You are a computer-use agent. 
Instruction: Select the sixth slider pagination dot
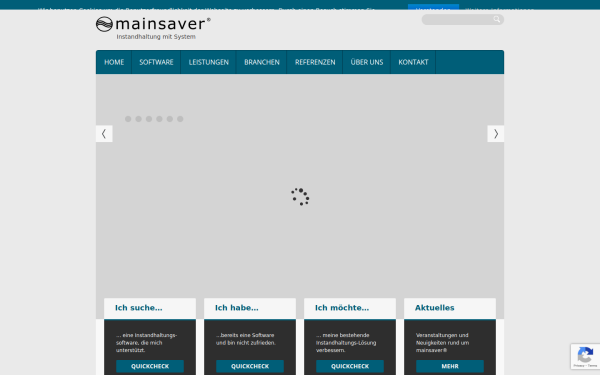180,119
